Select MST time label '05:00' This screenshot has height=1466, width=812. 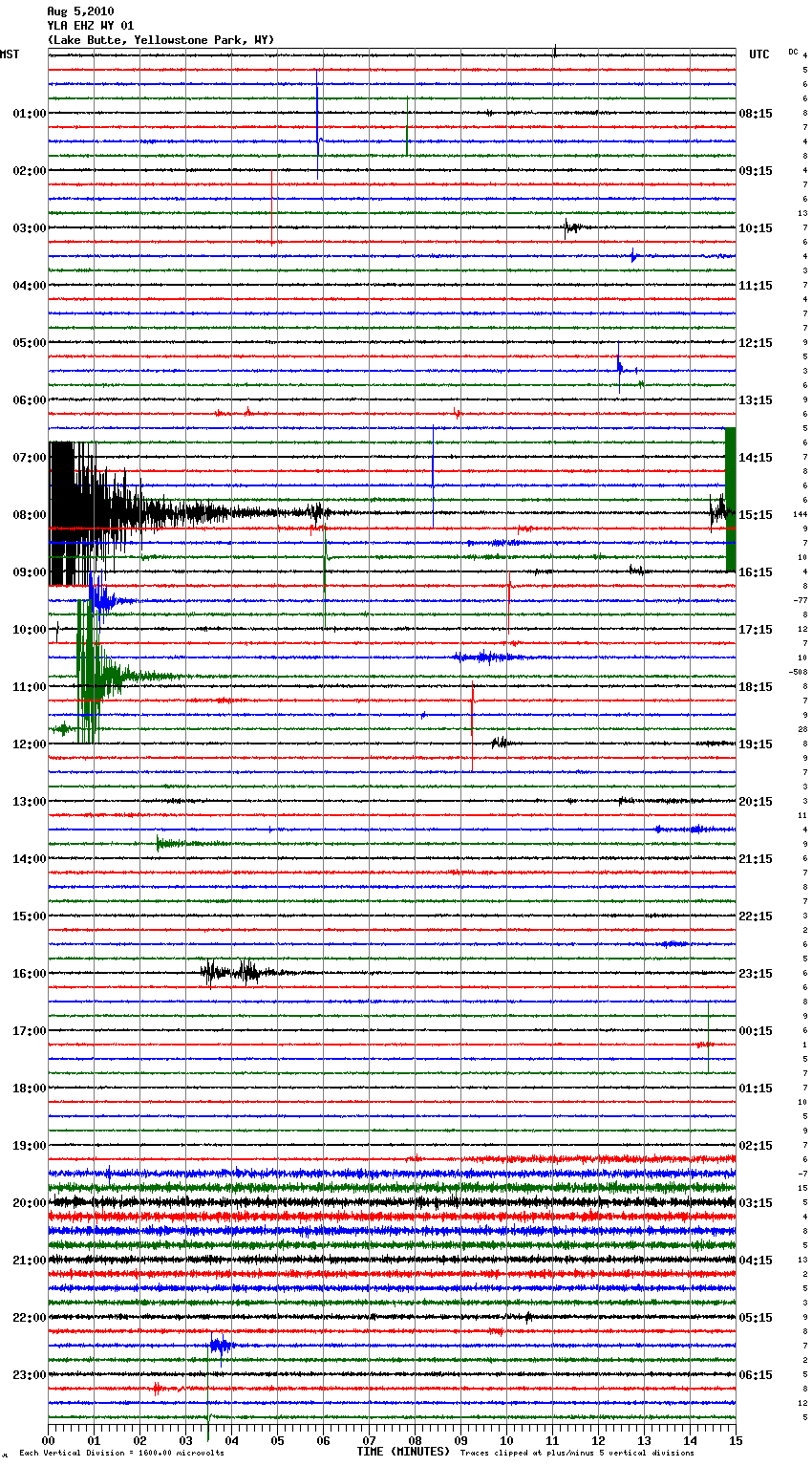click(30, 343)
